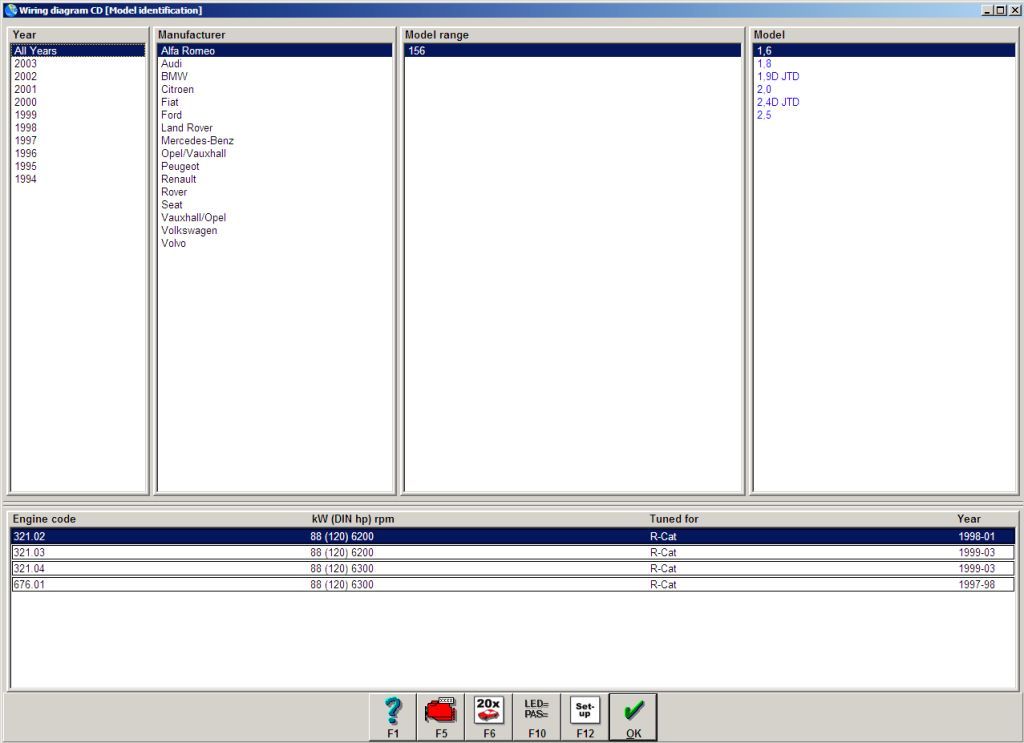This screenshot has width=1024, height=743.
Task: Select 'All Years' in the Year list
Action: [78, 50]
